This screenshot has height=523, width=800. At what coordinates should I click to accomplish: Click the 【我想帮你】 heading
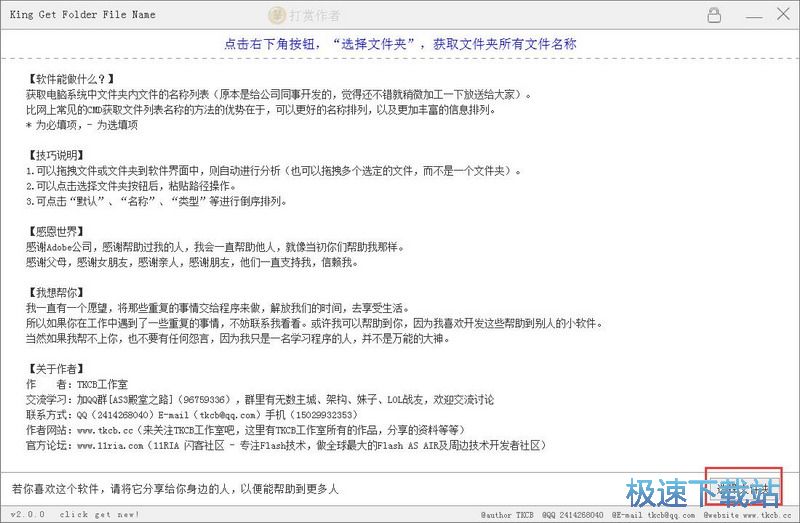(55, 293)
